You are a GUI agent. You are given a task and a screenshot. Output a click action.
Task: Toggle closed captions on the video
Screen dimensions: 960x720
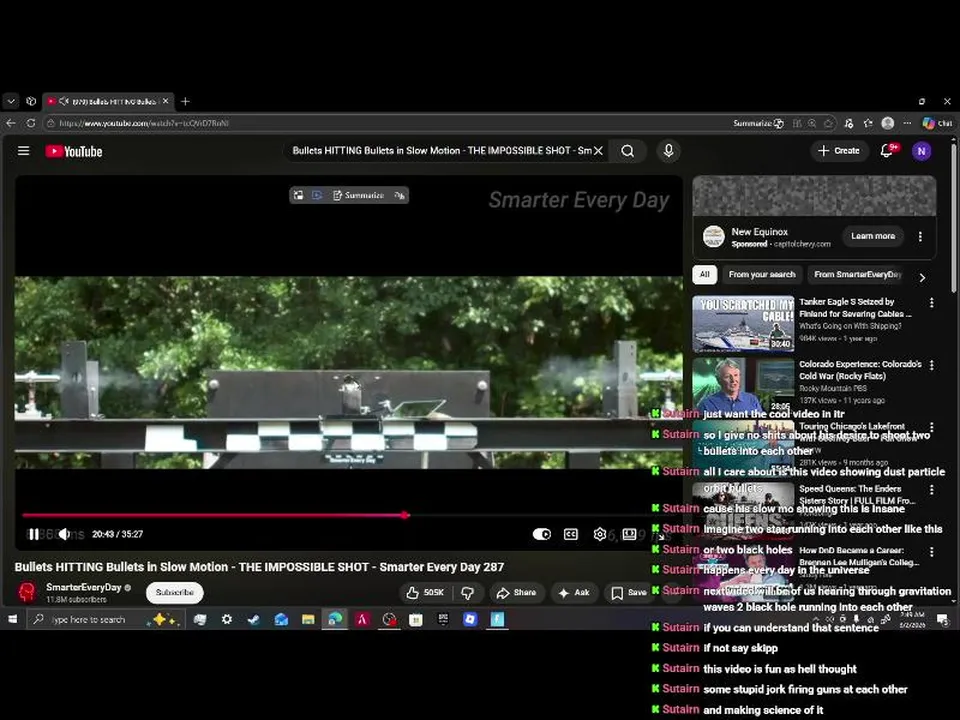click(571, 534)
